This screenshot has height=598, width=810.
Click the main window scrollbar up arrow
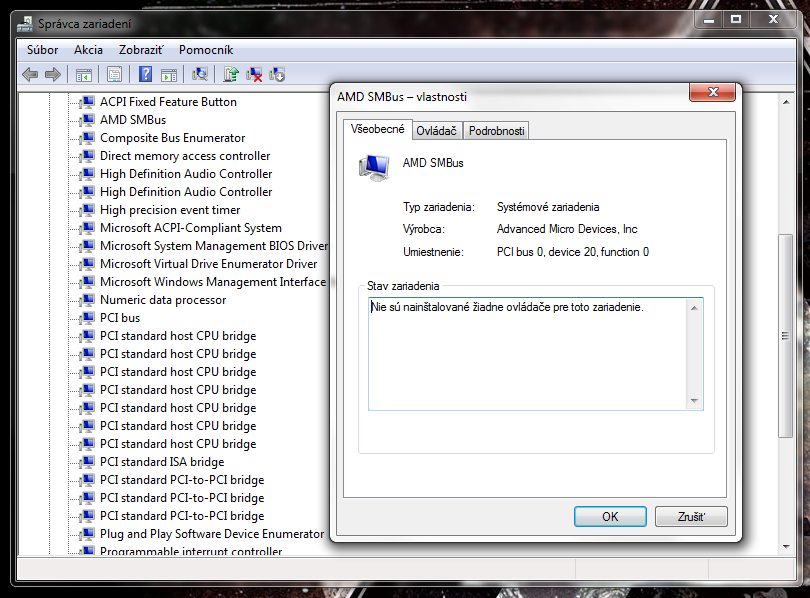(x=786, y=102)
